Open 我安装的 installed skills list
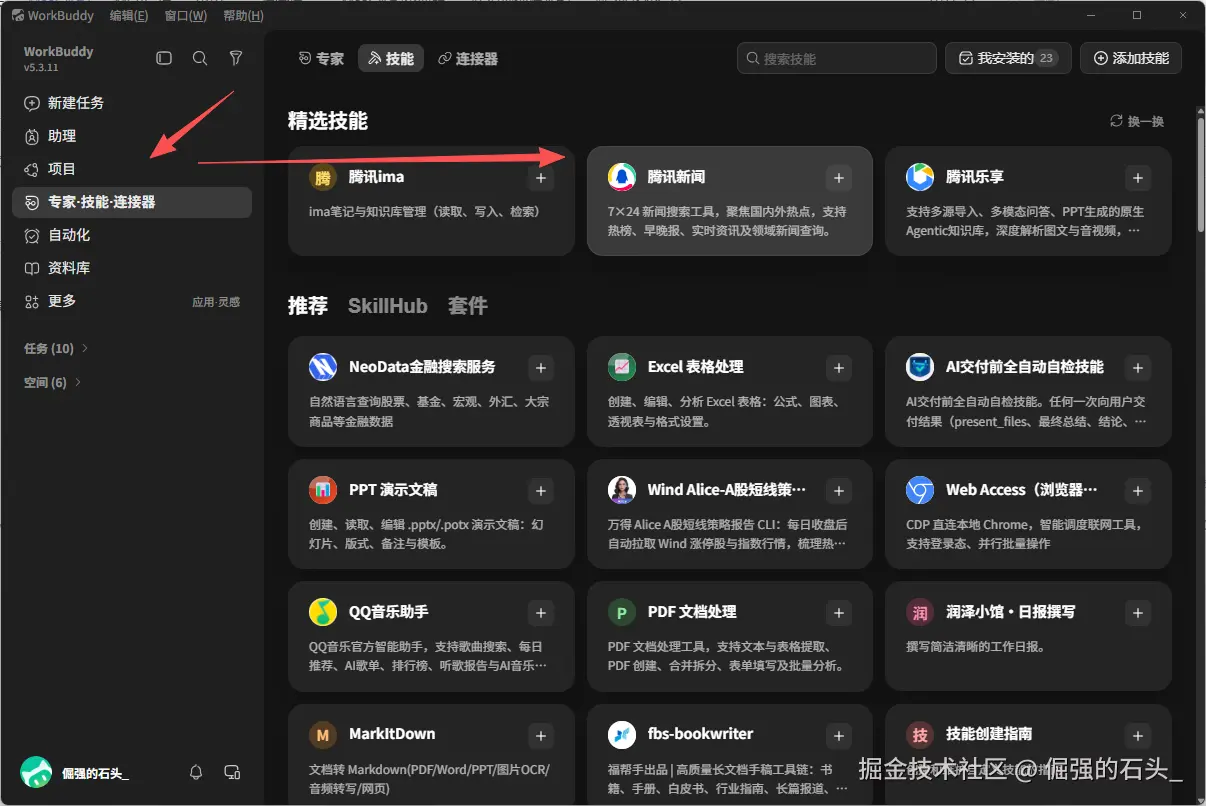This screenshot has height=806, width=1206. click(x=1008, y=58)
